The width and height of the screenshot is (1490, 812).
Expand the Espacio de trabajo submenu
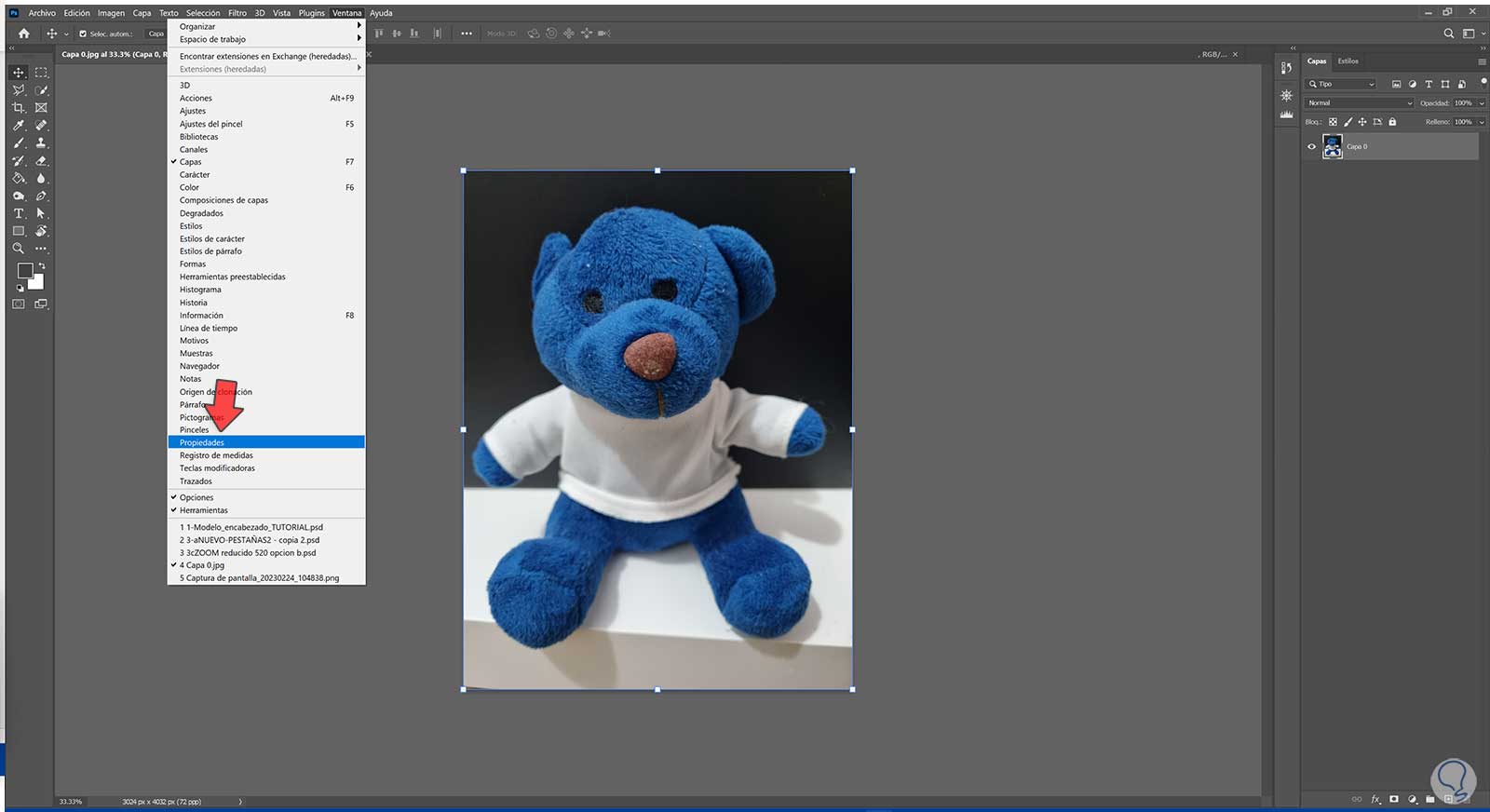[x=266, y=39]
